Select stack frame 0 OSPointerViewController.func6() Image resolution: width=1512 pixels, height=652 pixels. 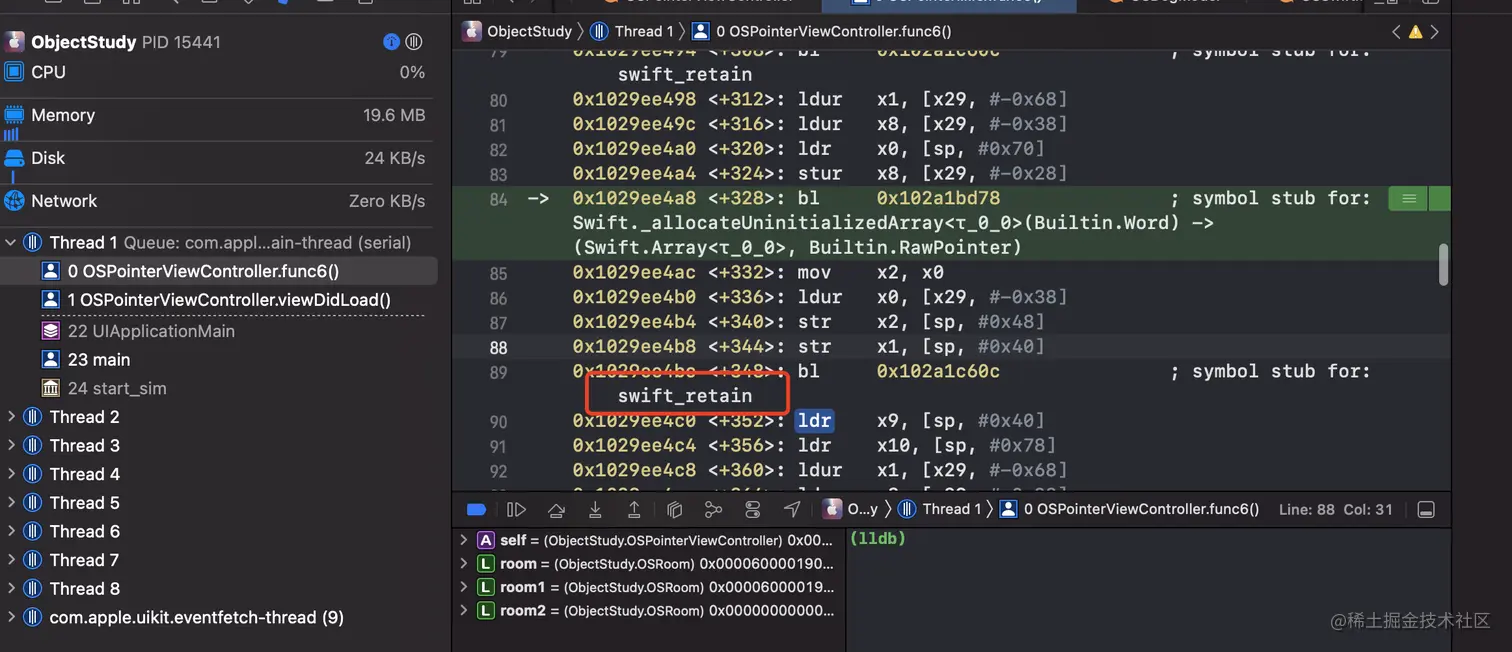pyautogui.click(x=219, y=271)
